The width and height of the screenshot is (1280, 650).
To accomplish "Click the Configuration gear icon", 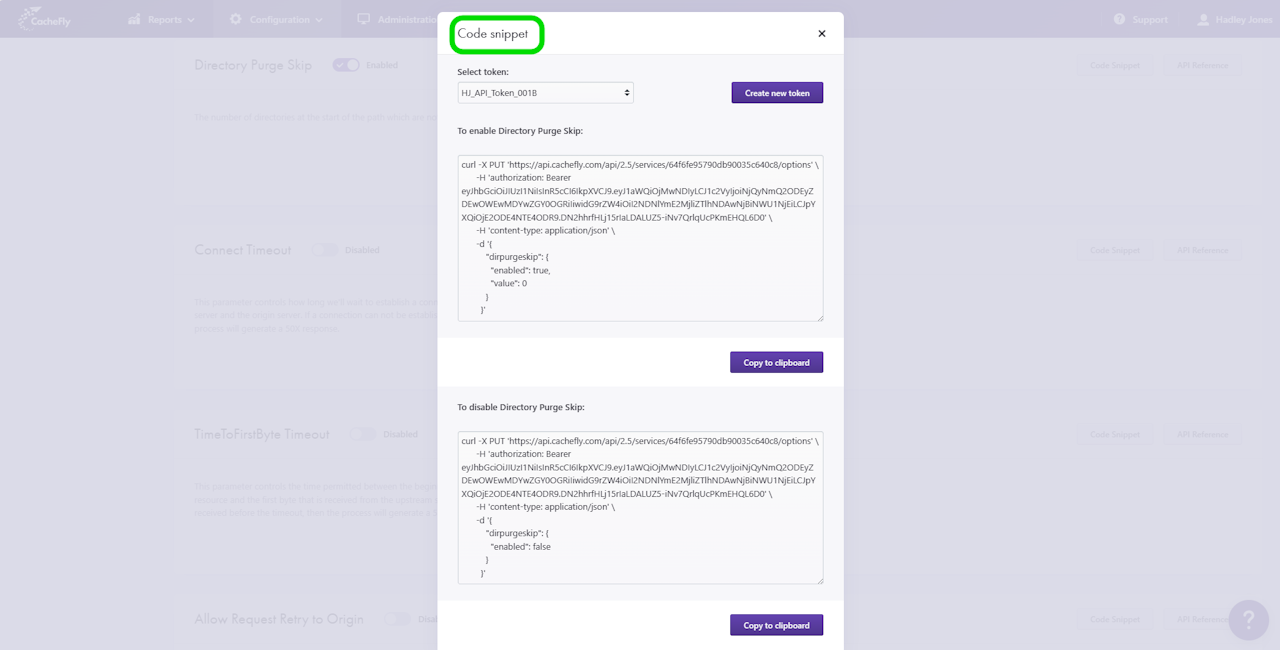I will coord(236,19).
